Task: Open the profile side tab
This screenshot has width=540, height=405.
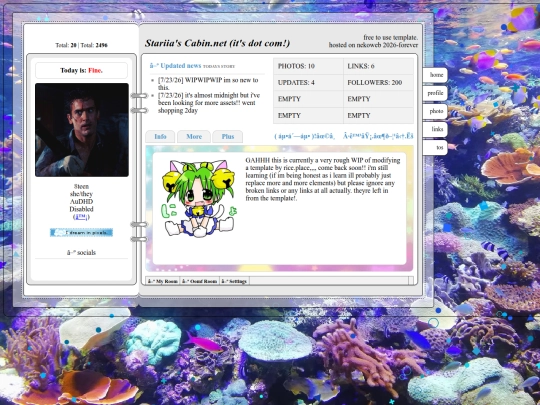Action: [x=435, y=93]
